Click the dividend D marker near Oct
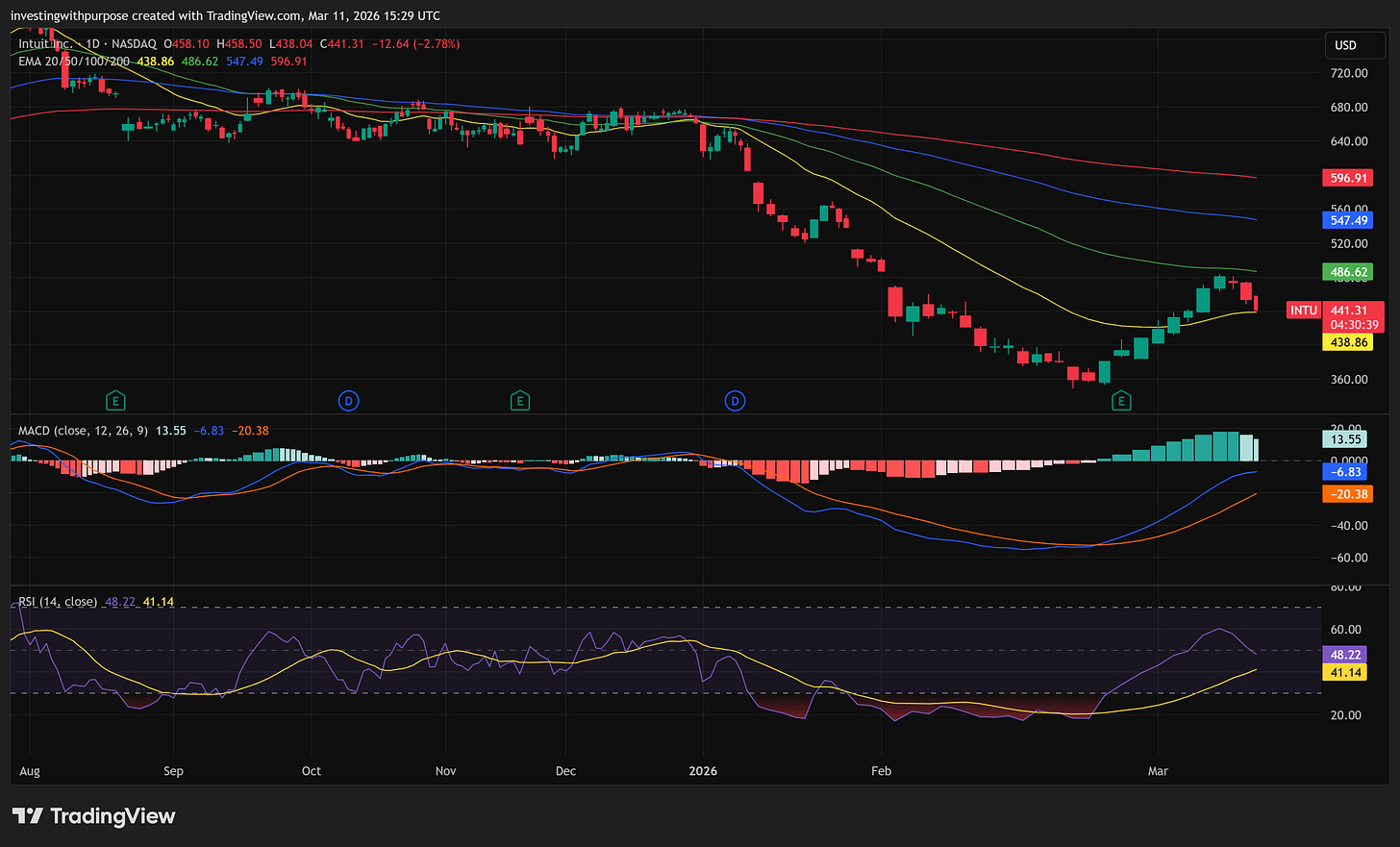The image size is (1400, 847). 349,401
